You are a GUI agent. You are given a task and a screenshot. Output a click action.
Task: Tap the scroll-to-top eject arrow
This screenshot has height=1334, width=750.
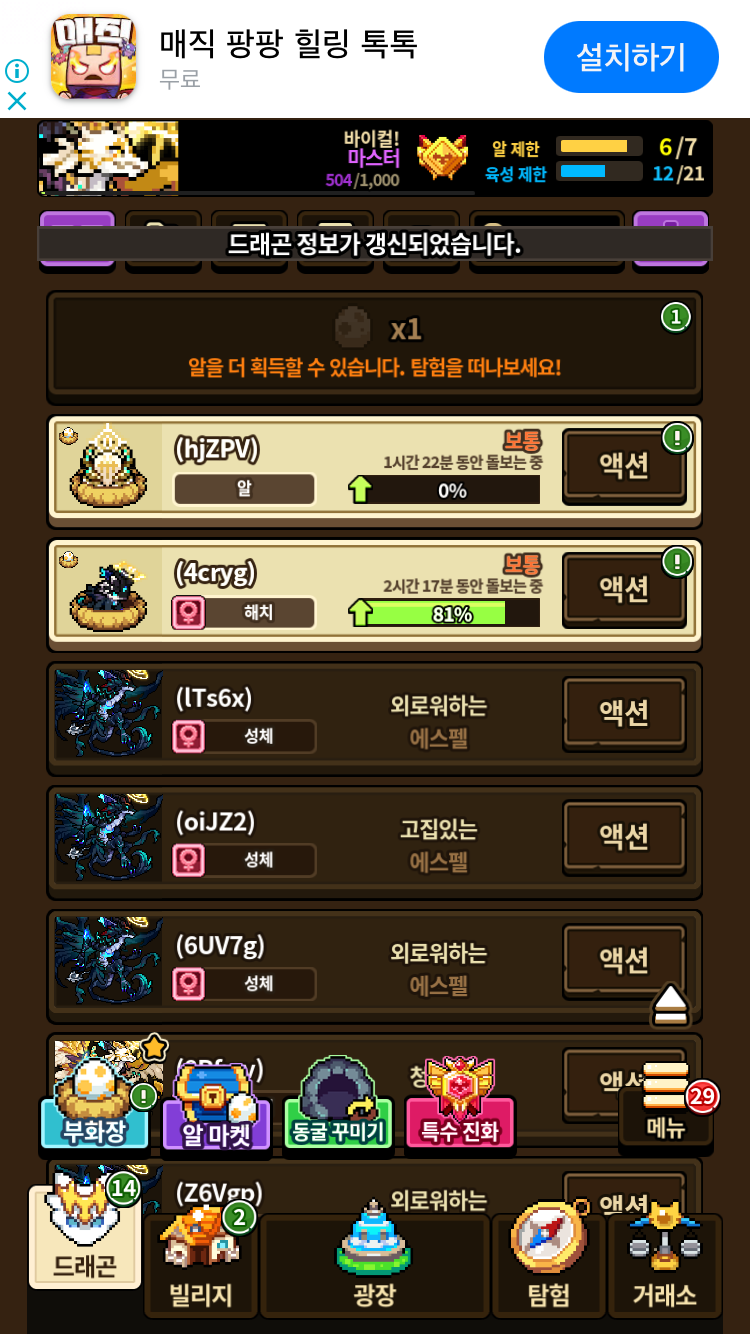672,1004
